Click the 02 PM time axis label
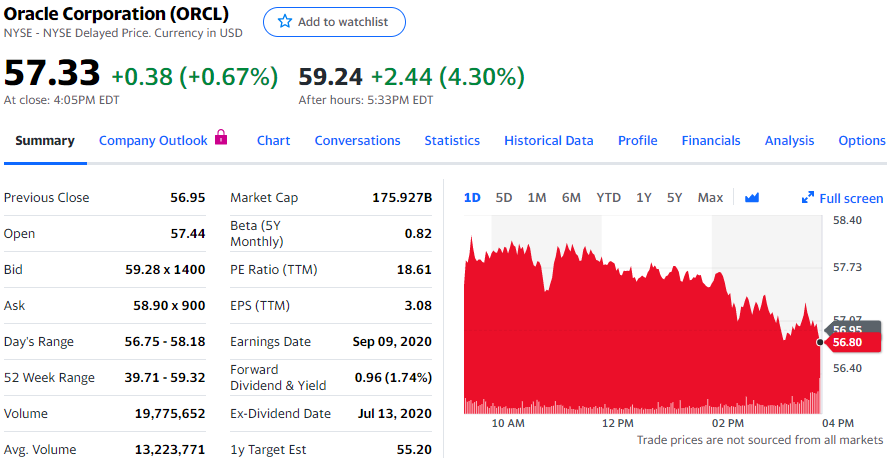This screenshot has width=887, height=458. tap(728, 424)
